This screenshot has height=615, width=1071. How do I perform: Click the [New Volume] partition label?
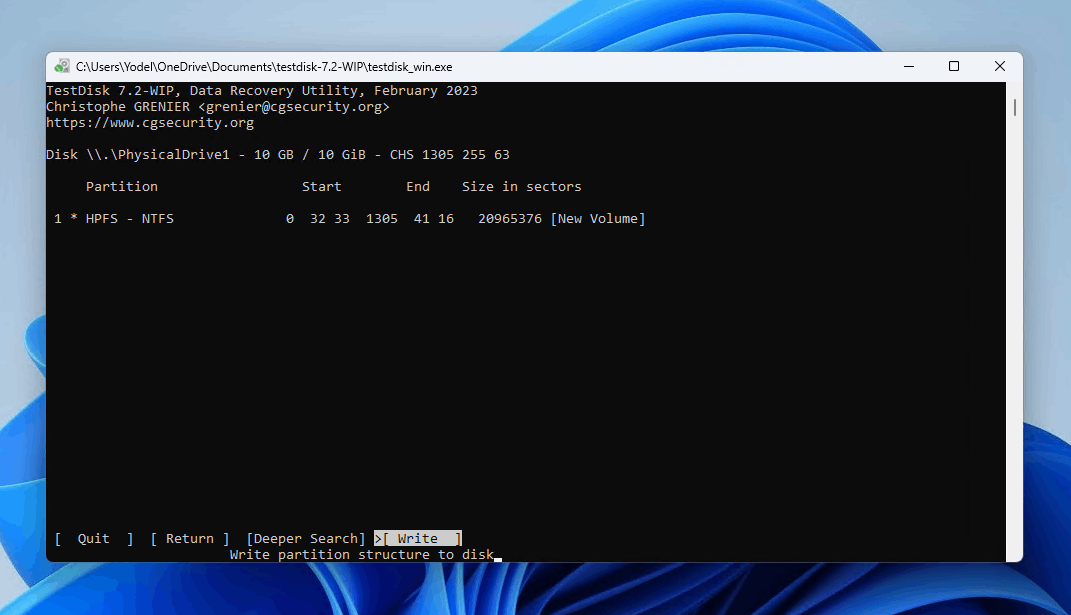tap(598, 219)
